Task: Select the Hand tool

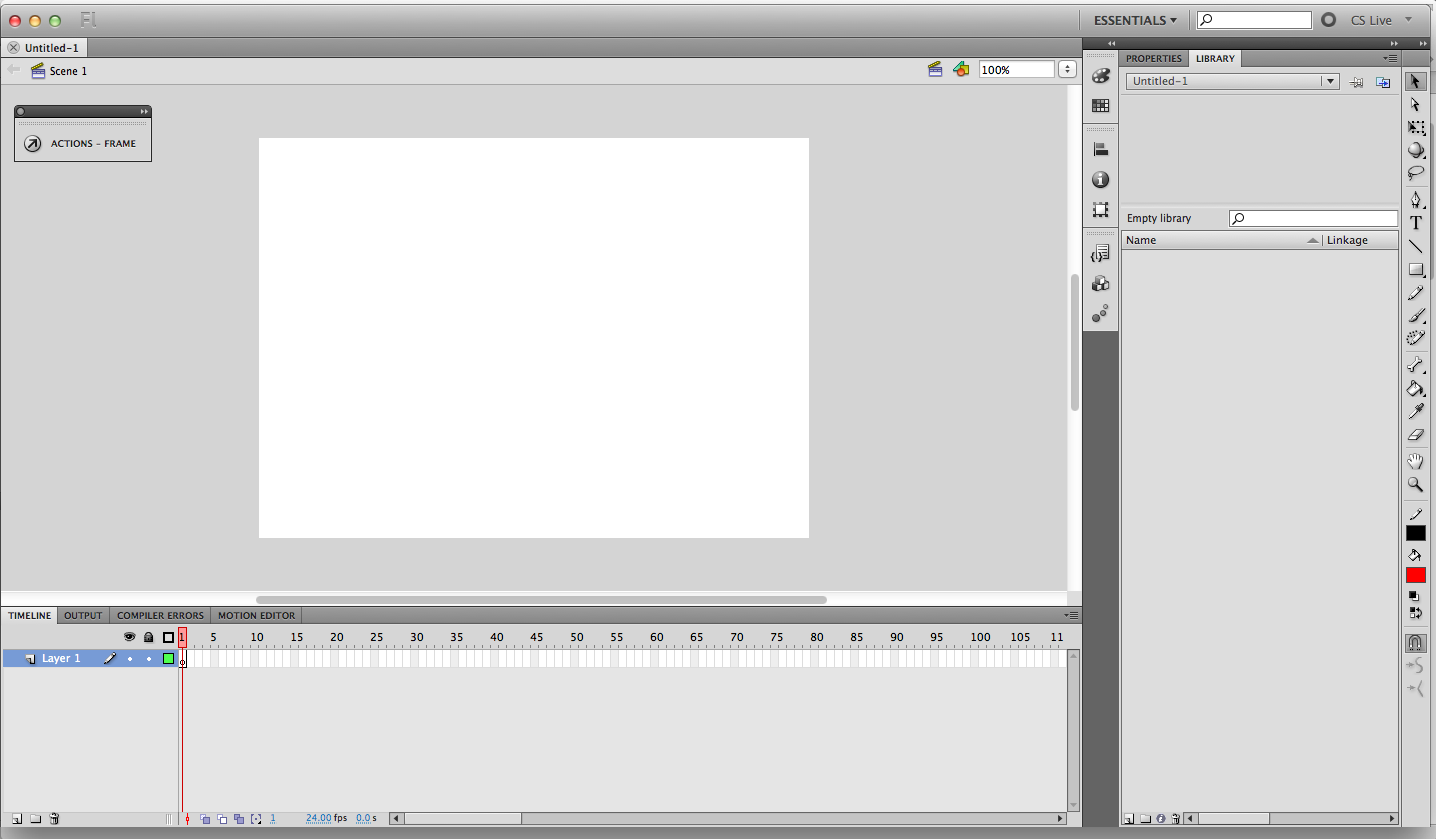Action: click(1415, 461)
